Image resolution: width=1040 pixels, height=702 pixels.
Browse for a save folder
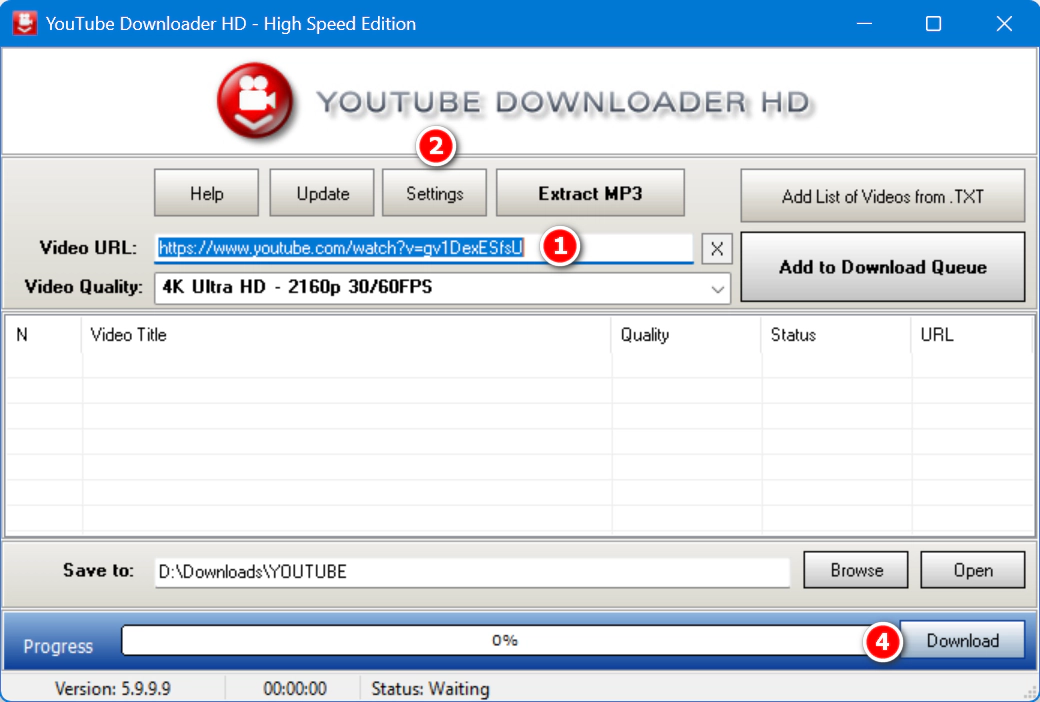pos(856,570)
